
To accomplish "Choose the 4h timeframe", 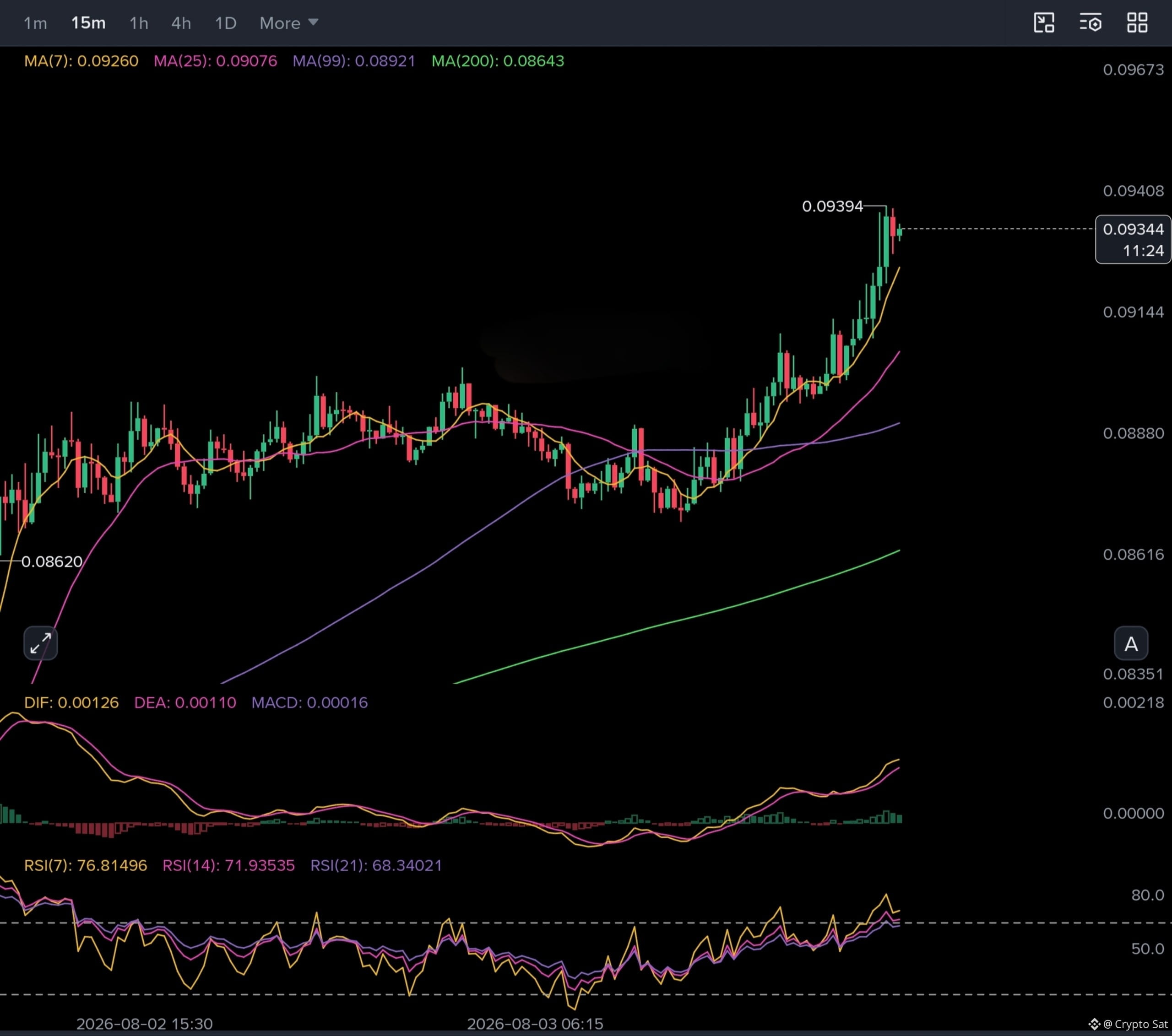I will (x=181, y=23).
